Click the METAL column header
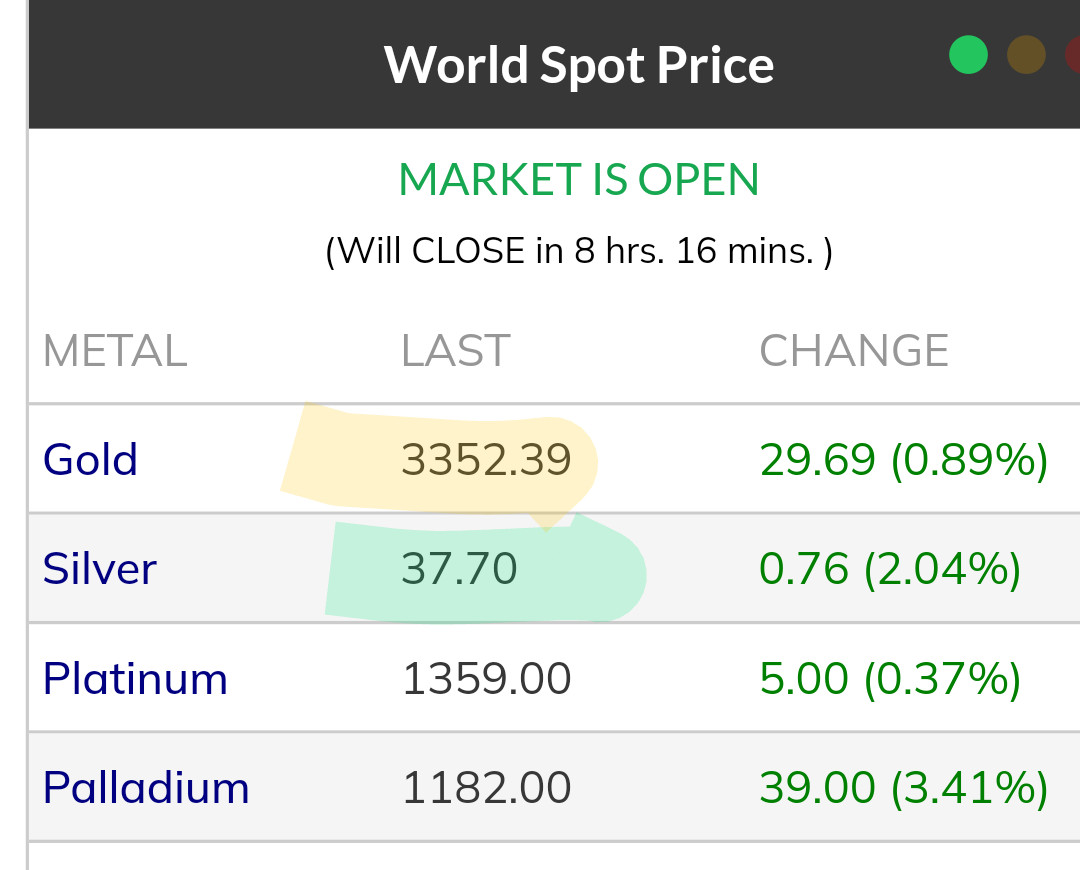The width and height of the screenshot is (1080, 870). coord(114,351)
